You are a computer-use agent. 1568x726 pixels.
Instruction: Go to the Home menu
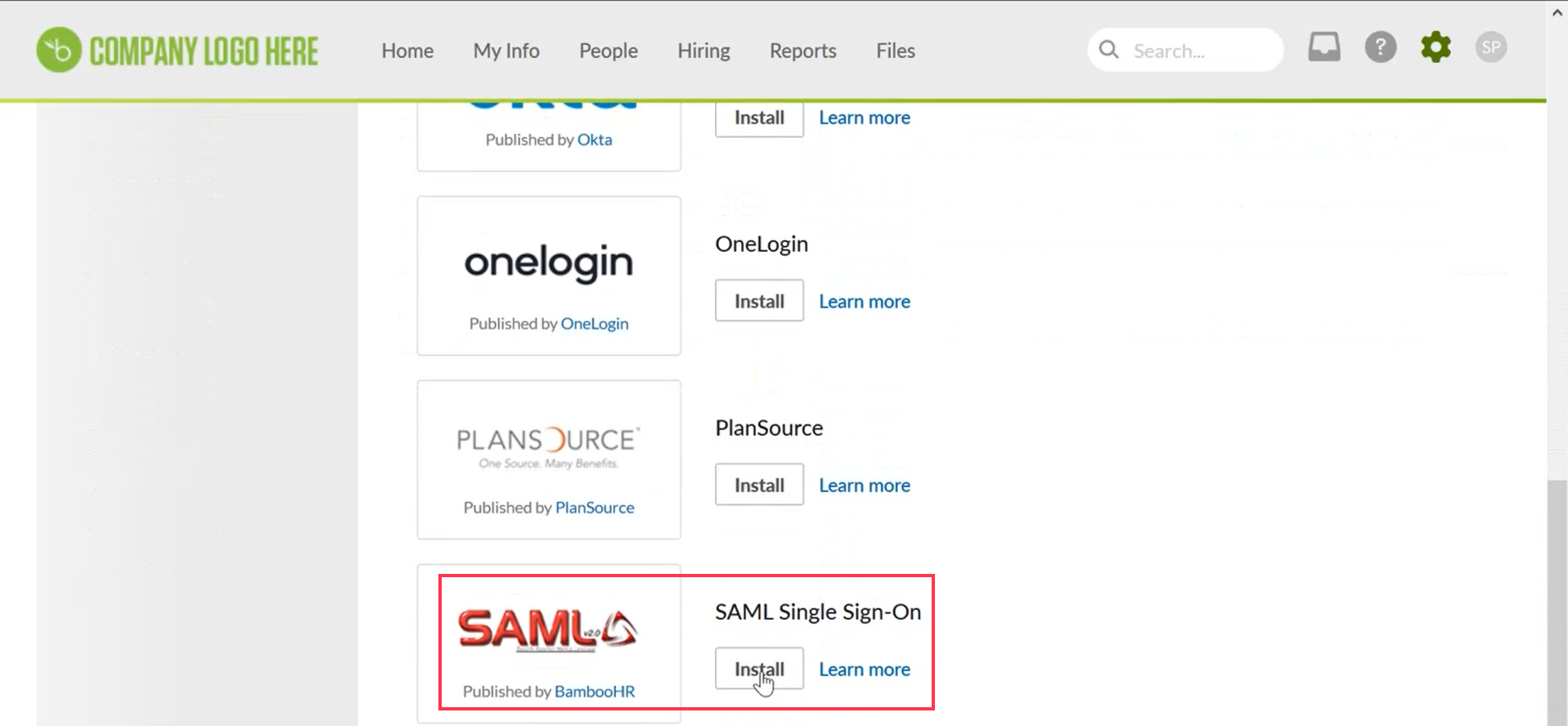tap(407, 51)
